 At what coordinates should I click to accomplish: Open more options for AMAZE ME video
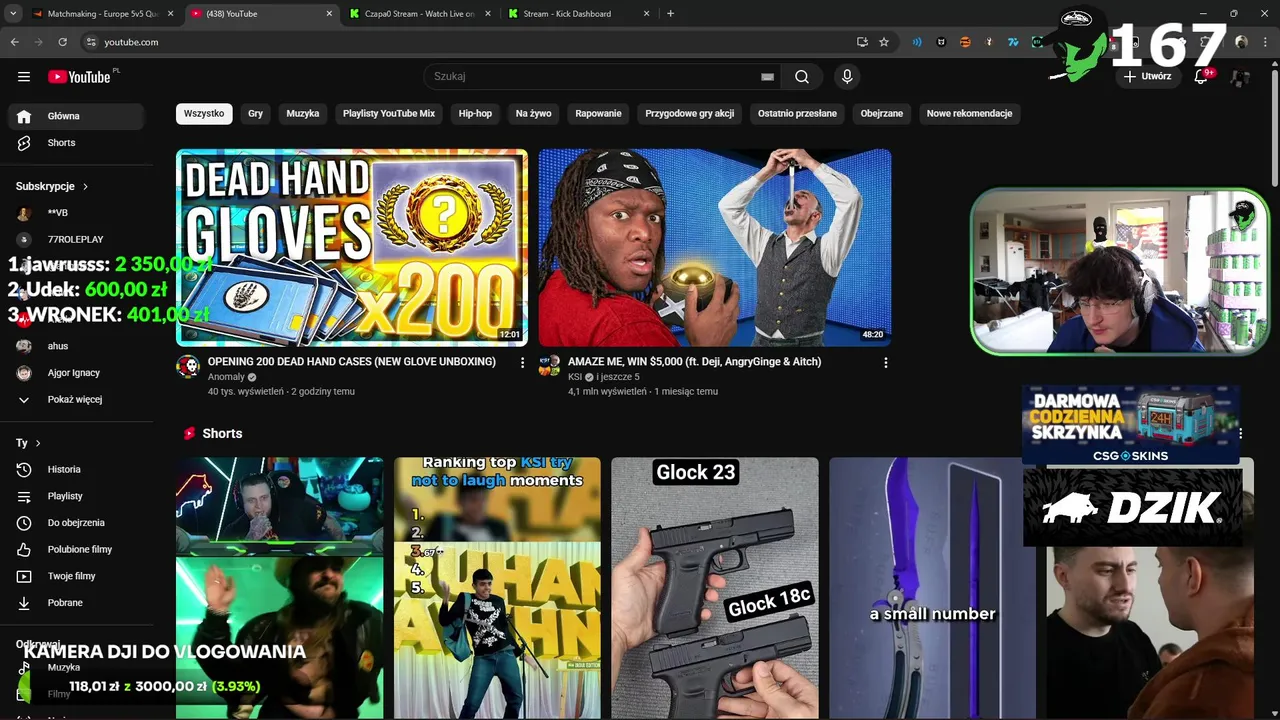(885, 363)
